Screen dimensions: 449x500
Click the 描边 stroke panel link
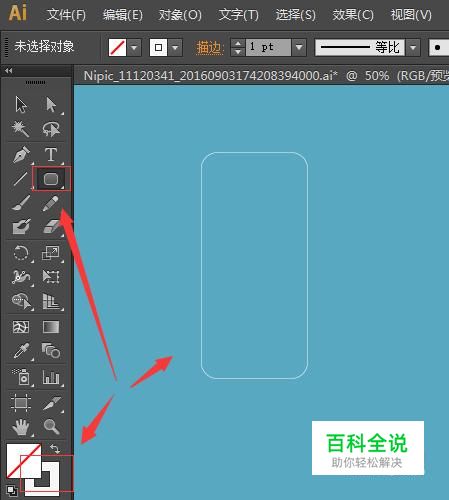[209, 48]
